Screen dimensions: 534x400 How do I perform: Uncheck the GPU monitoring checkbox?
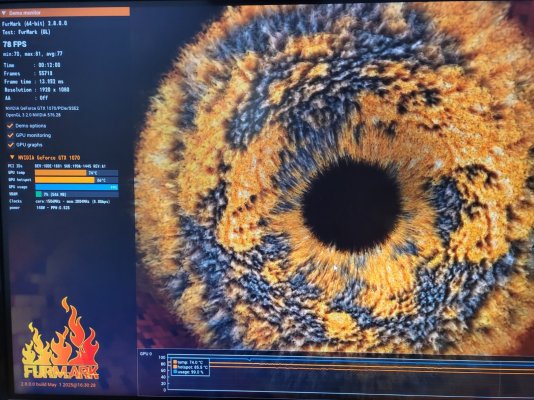pyautogui.click(x=10, y=135)
